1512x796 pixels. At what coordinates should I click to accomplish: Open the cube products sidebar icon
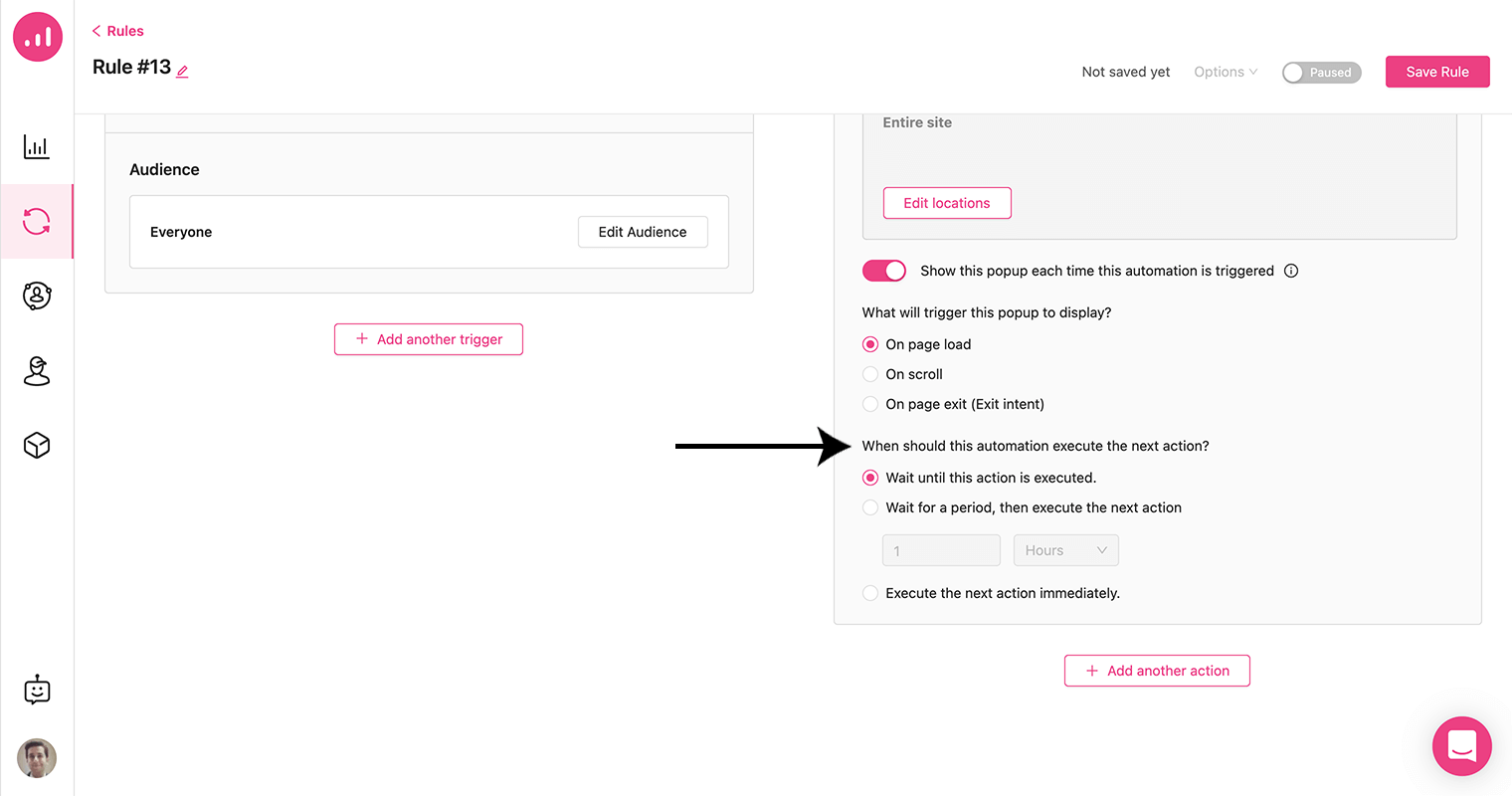pyautogui.click(x=37, y=445)
